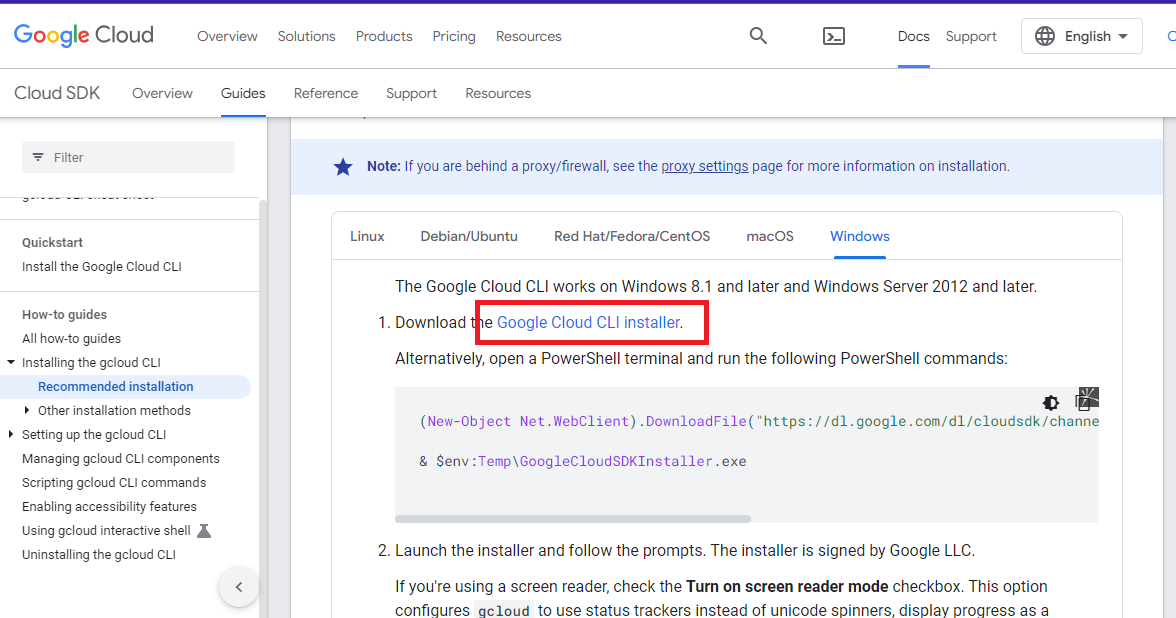Image resolution: width=1176 pixels, height=618 pixels.
Task: Click the beaker icon beside interactive shell
Action: [204, 531]
